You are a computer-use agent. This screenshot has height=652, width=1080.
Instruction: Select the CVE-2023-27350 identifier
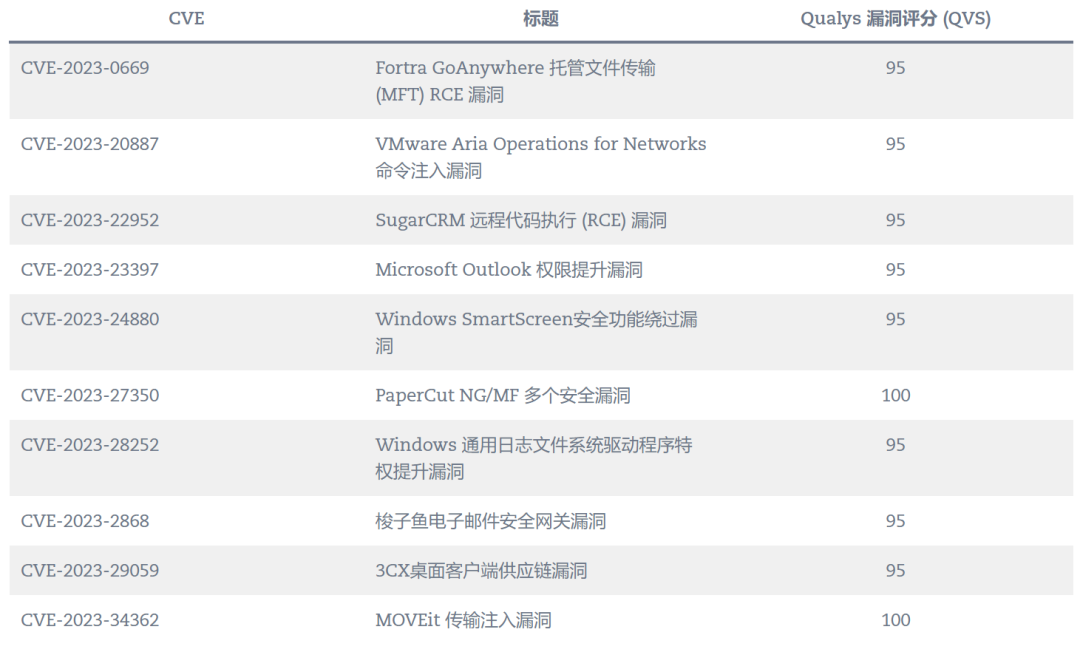[x=90, y=396]
